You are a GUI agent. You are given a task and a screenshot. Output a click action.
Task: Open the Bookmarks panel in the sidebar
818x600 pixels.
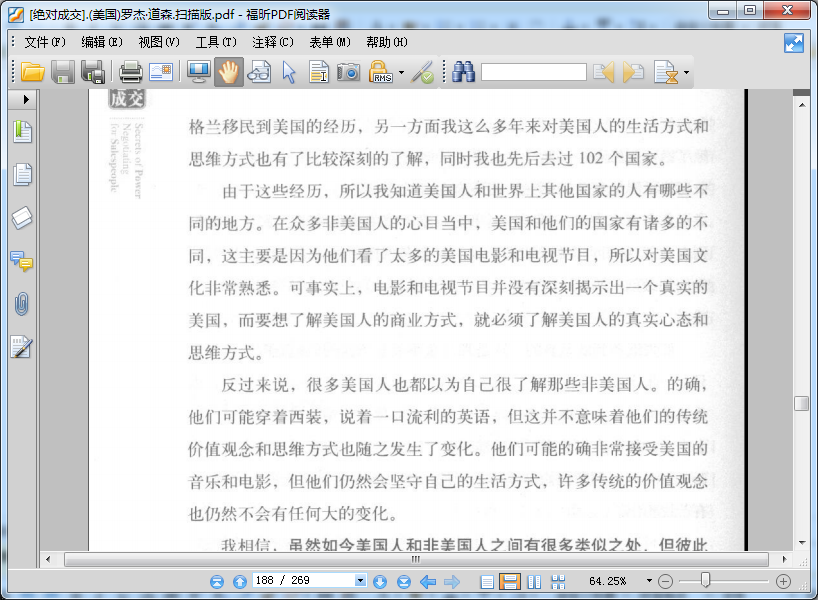22,131
